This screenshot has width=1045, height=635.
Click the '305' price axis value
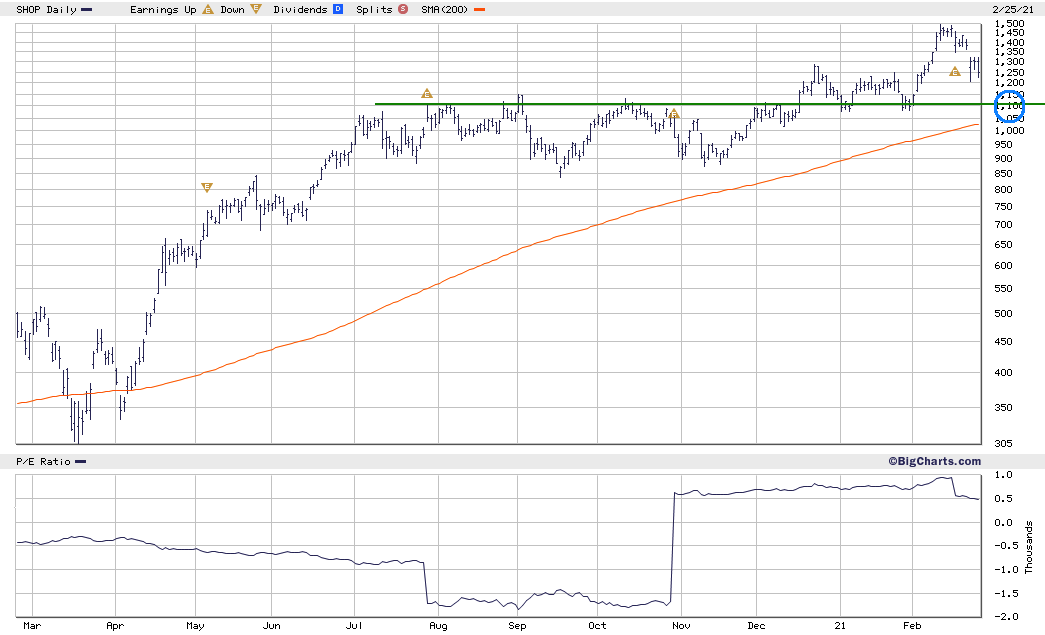coord(1003,443)
